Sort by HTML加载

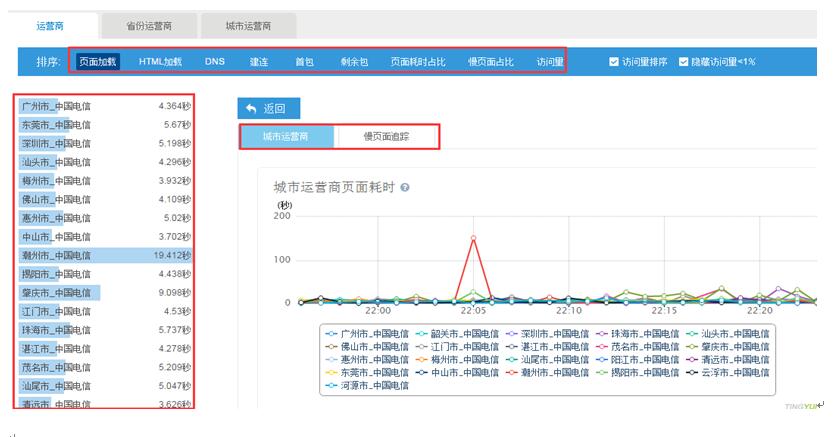point(160,62)
